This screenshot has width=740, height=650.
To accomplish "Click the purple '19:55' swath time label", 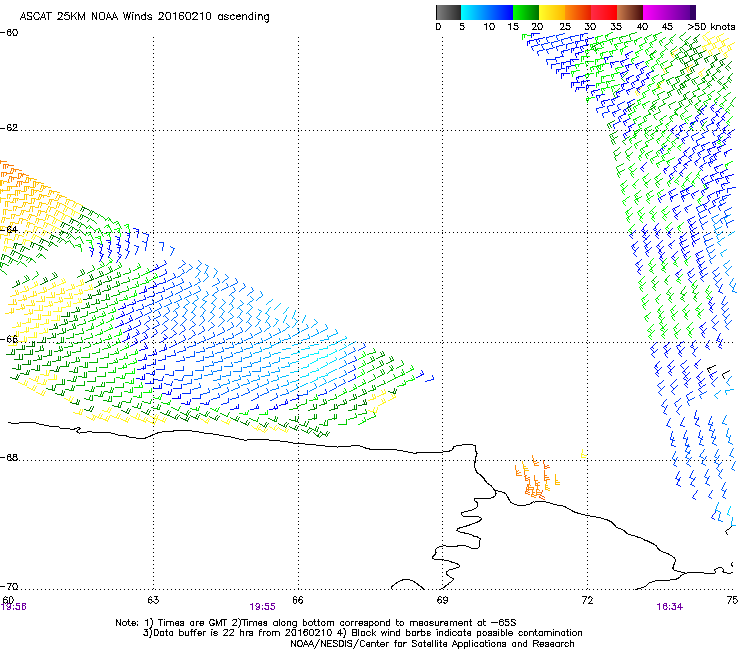I will 262,607.
